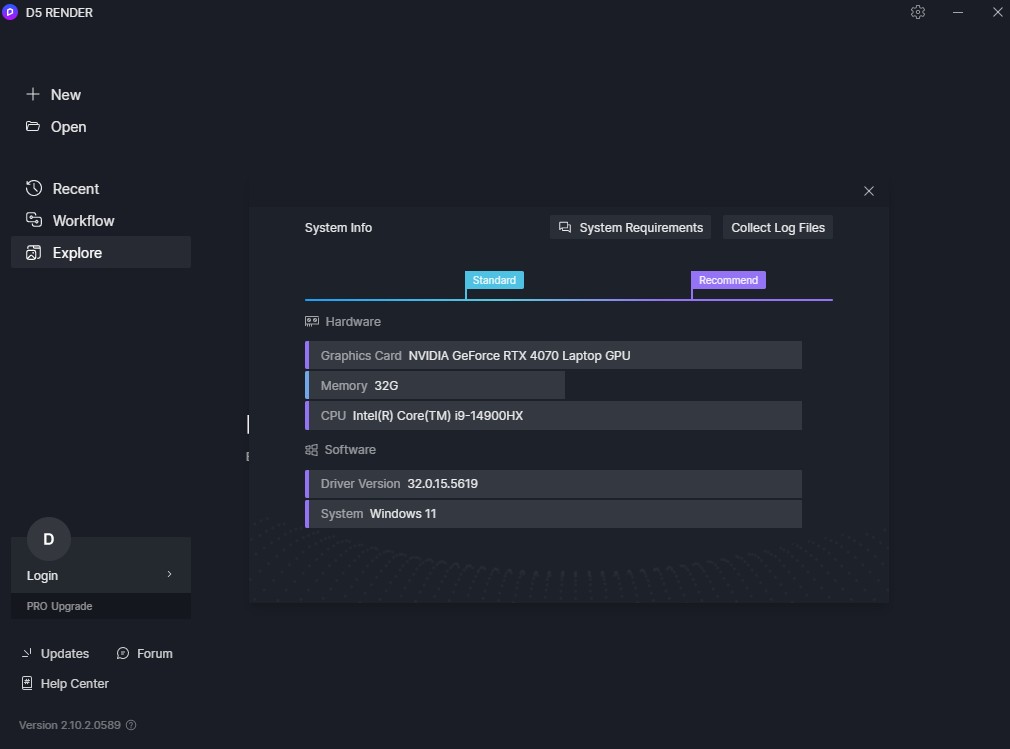This screenshot has width=1010, height=749.
Task: Click the Recommend marker on the bar
Action: pyautogui.click(x=728, y=280)
